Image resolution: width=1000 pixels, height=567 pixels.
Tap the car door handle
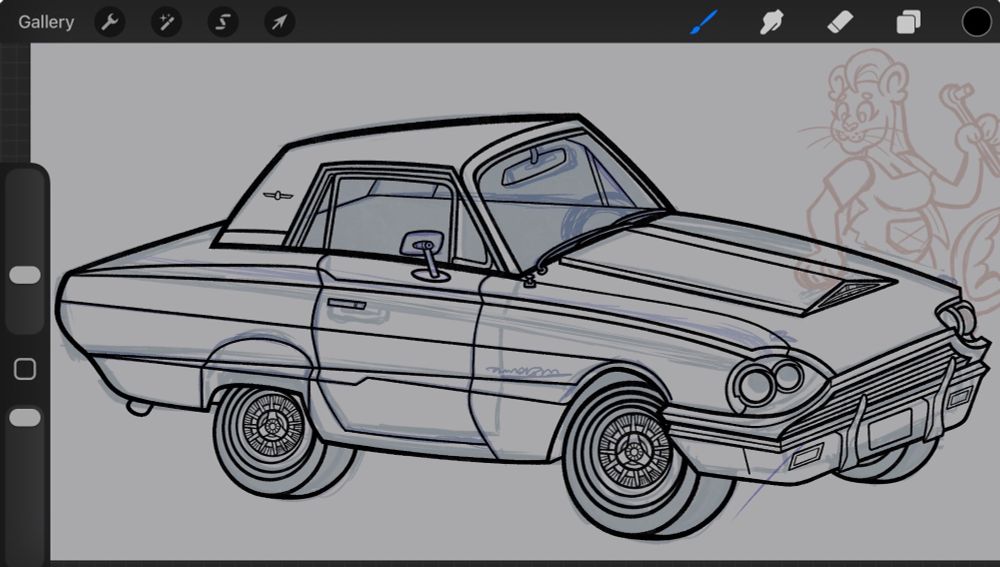[346, 303]
